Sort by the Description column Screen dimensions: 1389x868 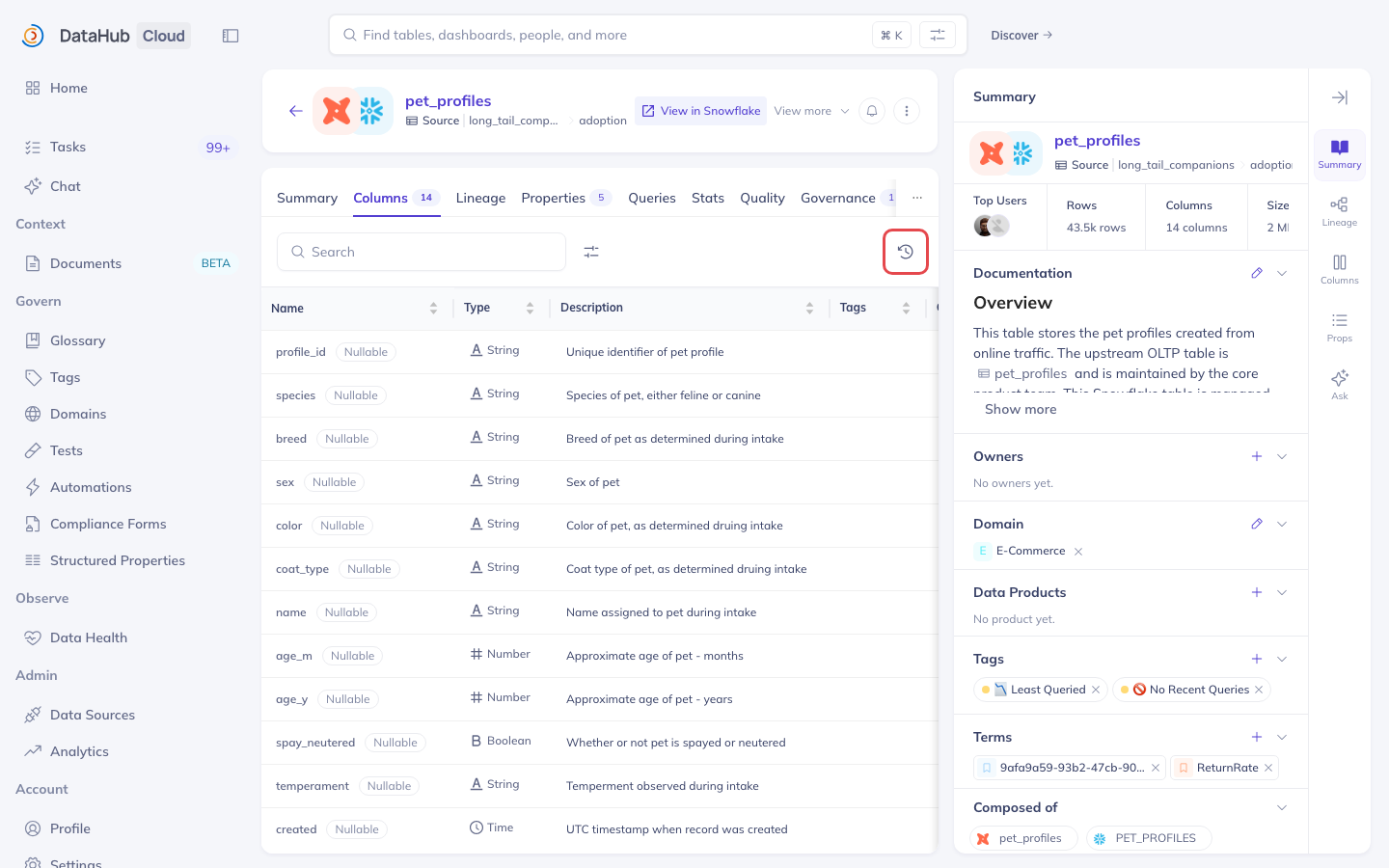click(x=809, y=308)
